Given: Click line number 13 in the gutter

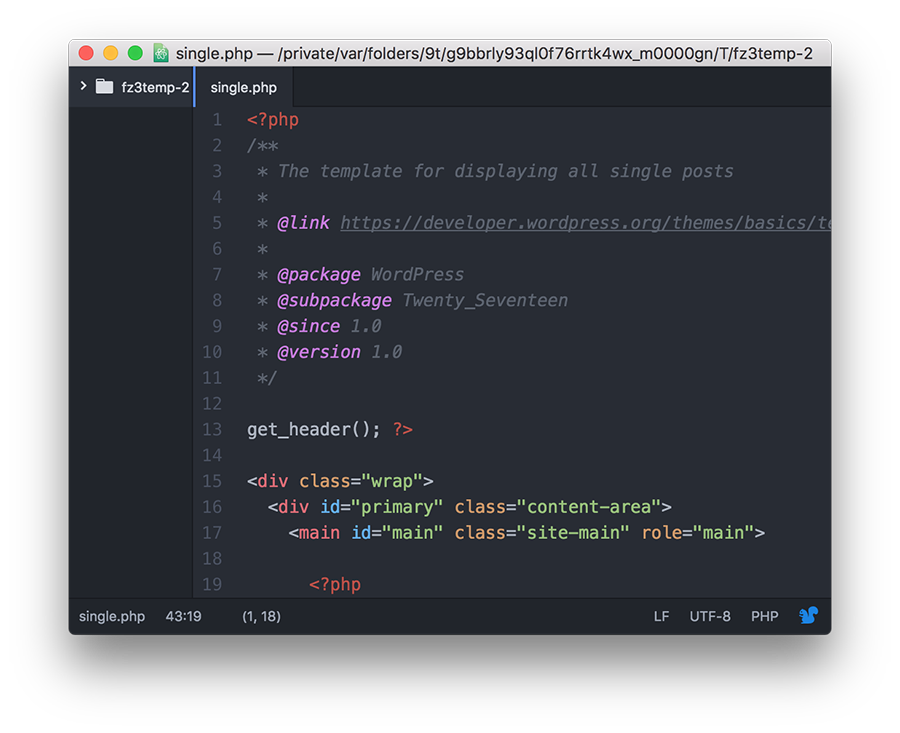Looking at the screenshot, I should click(212, 429).
